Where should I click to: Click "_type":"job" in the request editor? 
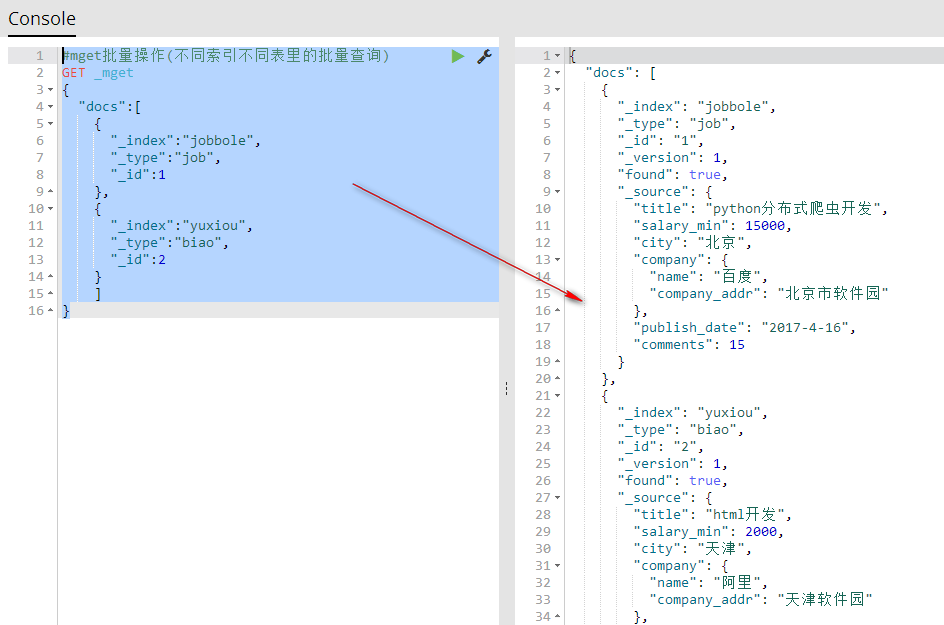(x=166, y=158)
